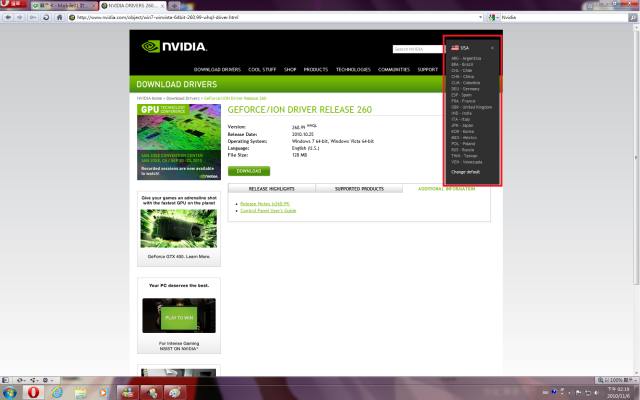Click the NVIDIA logo
640x400 pixels.
[x=174, y=47]
